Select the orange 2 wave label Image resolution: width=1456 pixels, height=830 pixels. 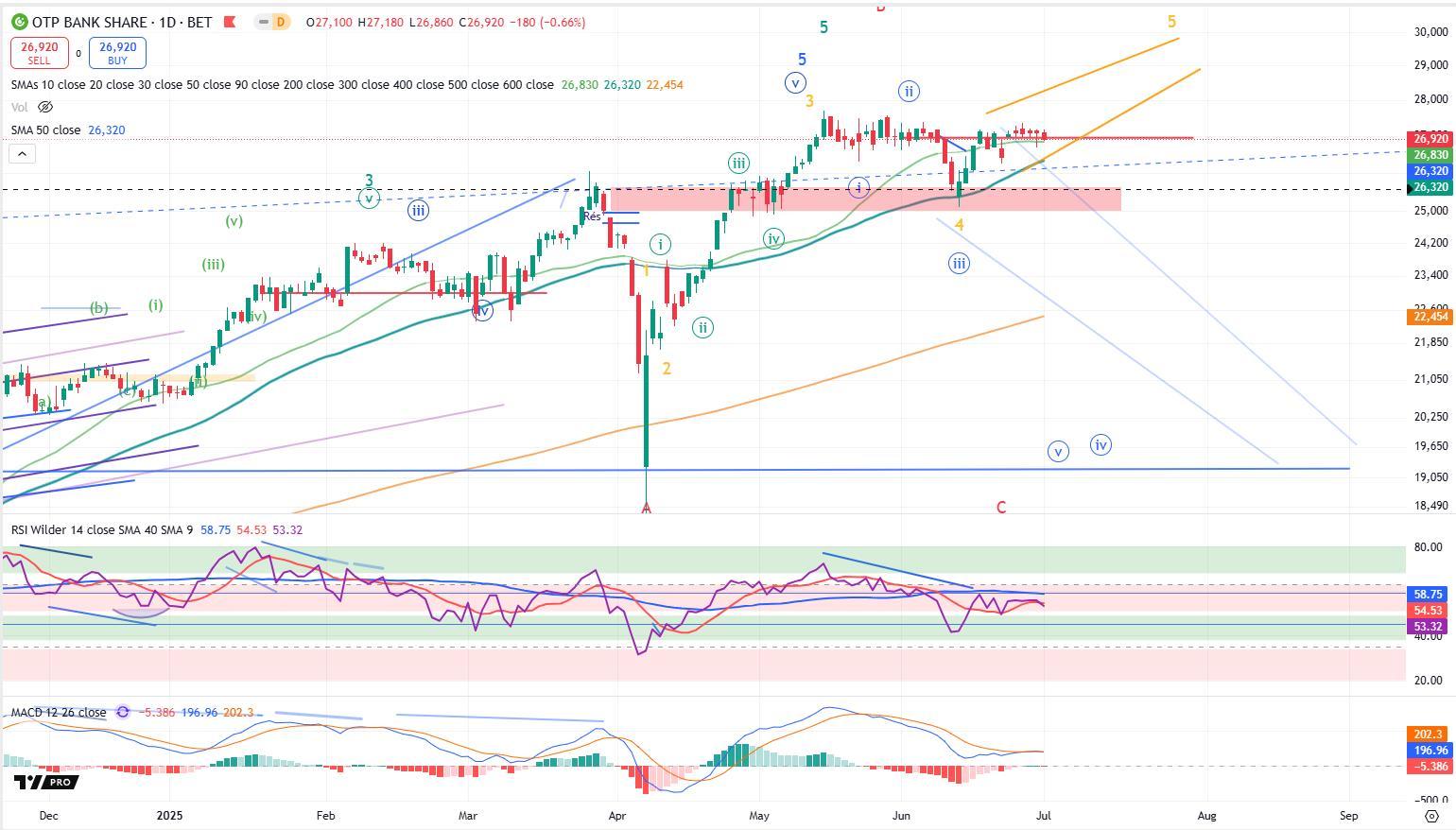[x=667, y=369]
